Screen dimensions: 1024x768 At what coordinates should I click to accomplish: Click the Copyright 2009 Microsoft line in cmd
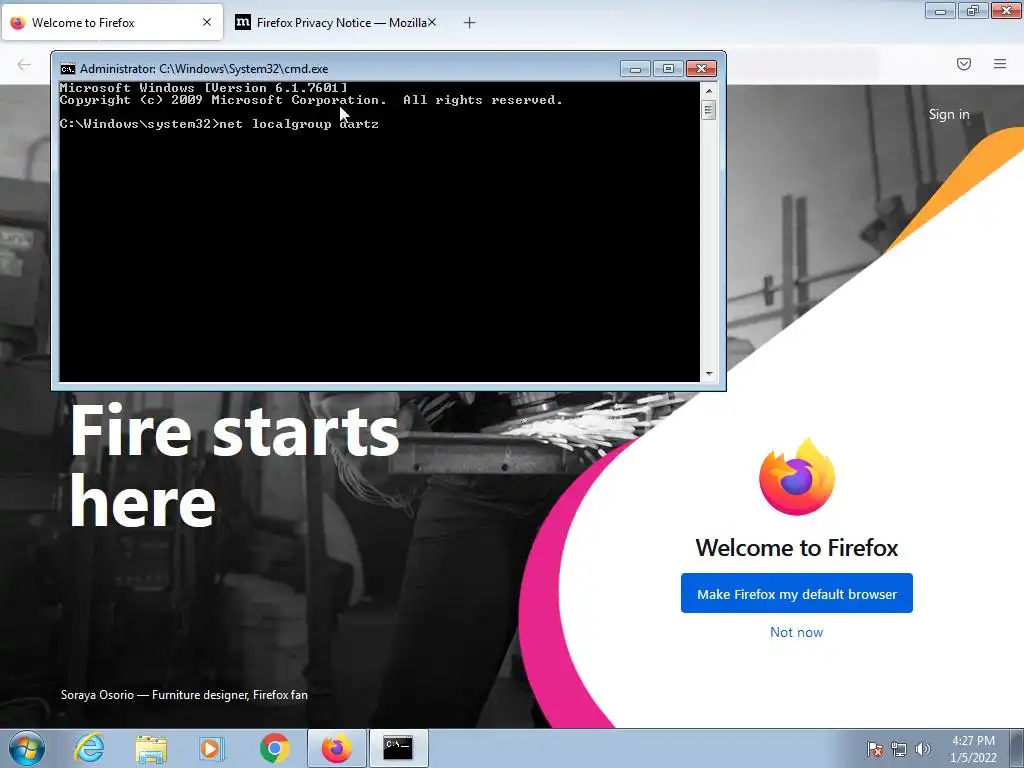(311, 100)
